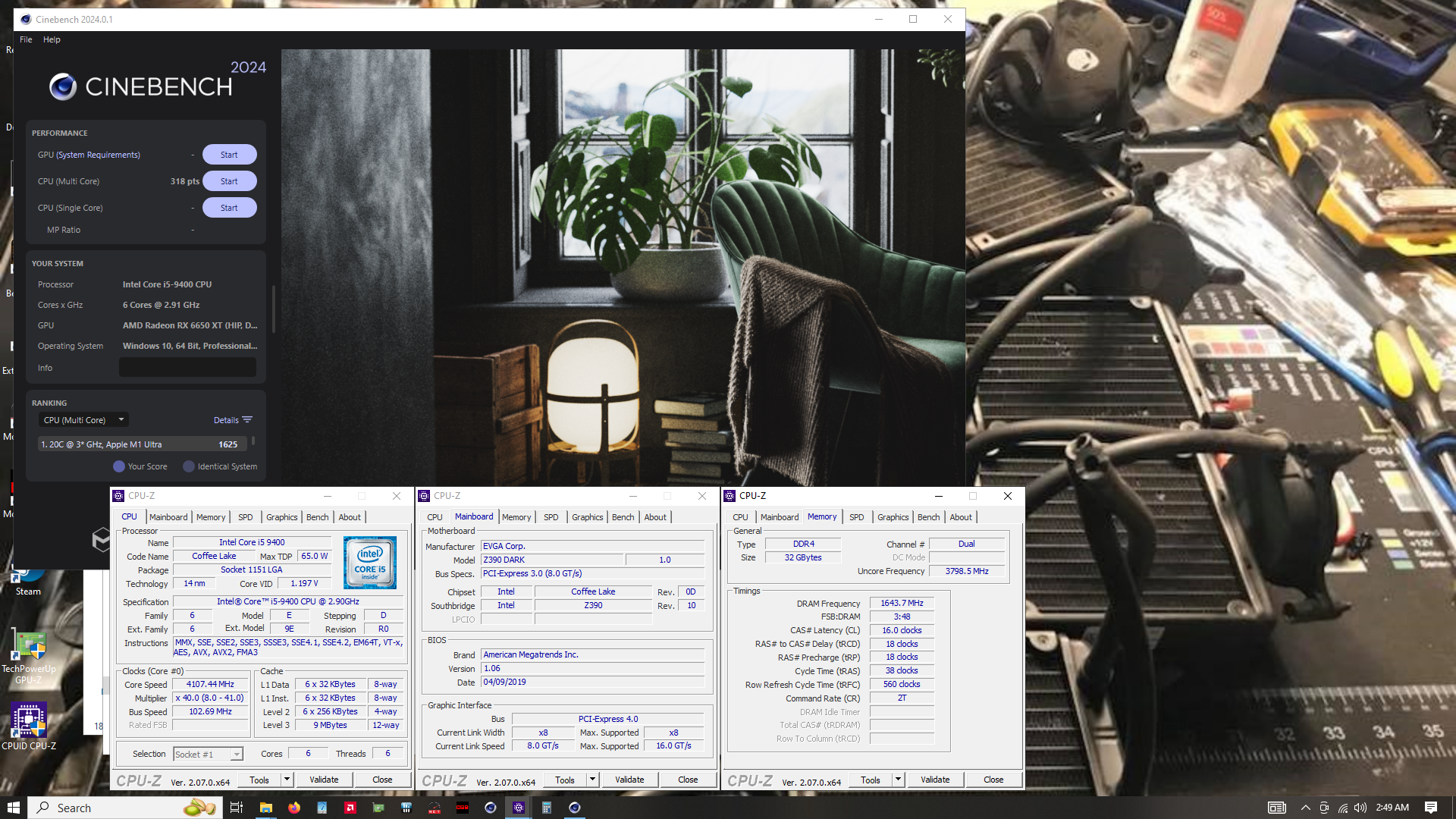Open the Socket #1 selection dropdown
This screenshot has height=819, width=1456.
[x=208, y=754]
